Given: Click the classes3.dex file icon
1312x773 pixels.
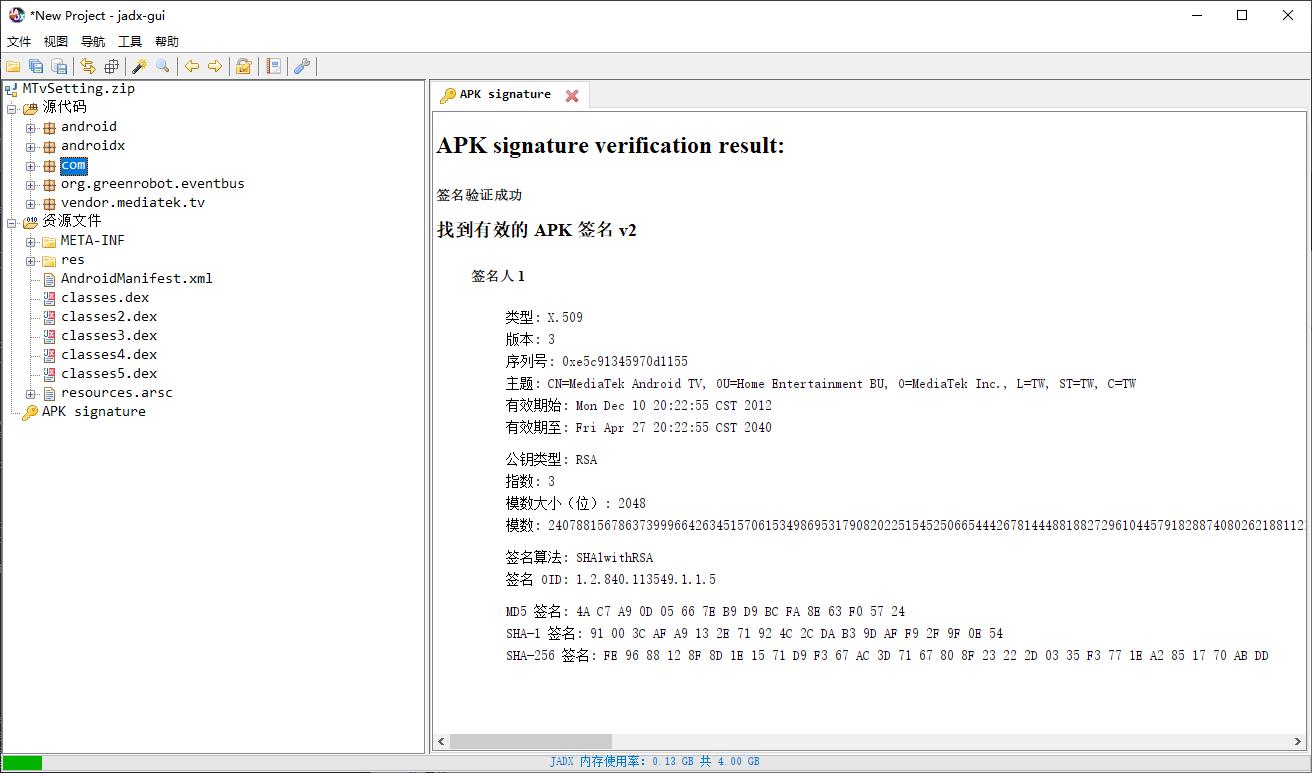Looking at the screenshot, I should point(49,336).
